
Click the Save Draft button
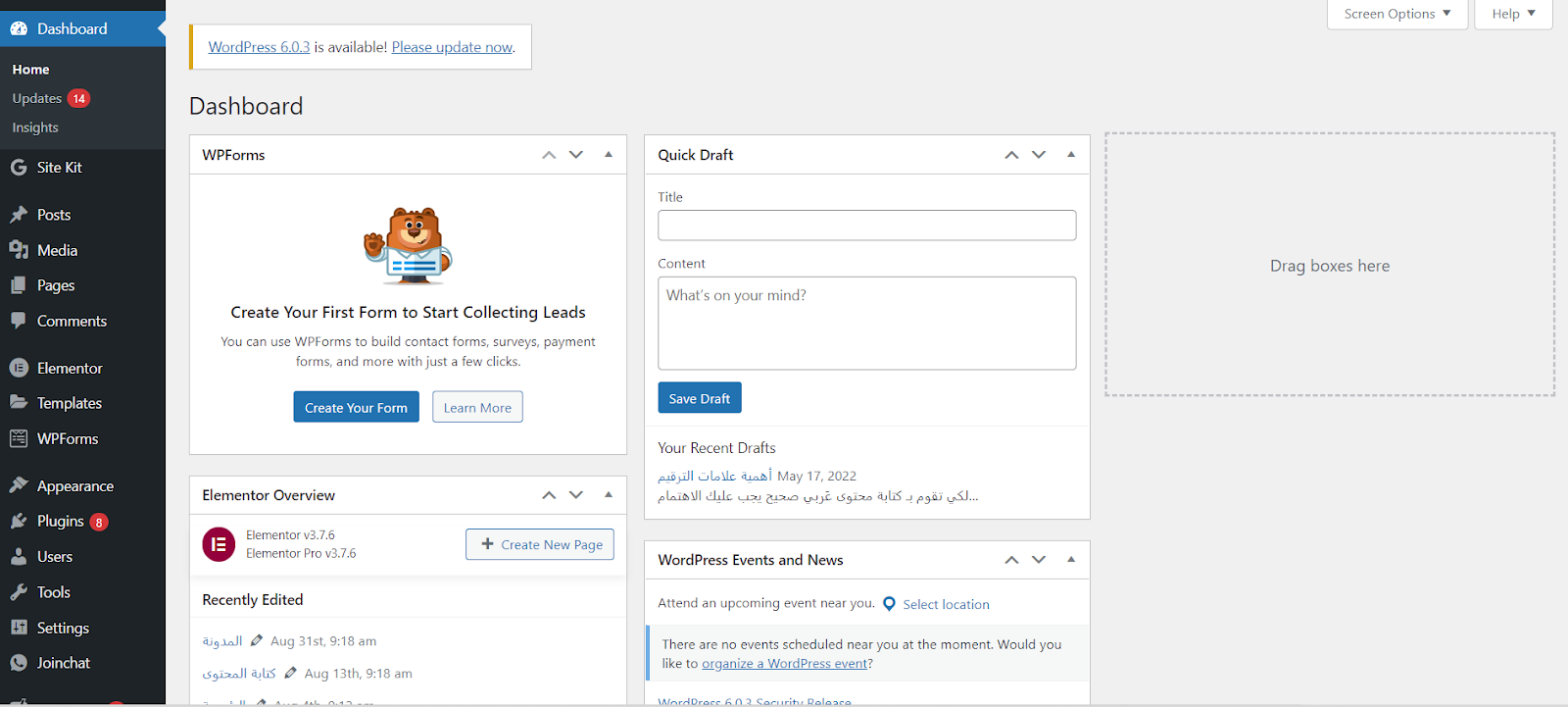[700, 398]
